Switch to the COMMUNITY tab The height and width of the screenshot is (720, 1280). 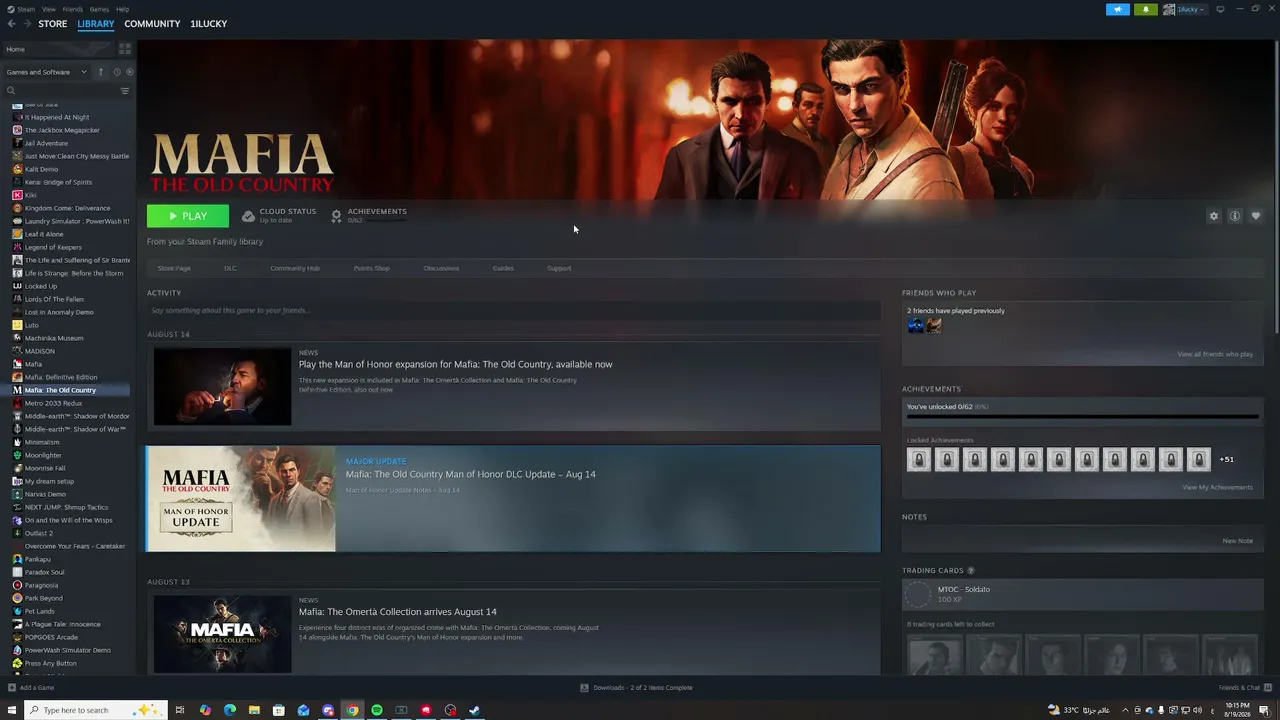(x=152, y=24)
